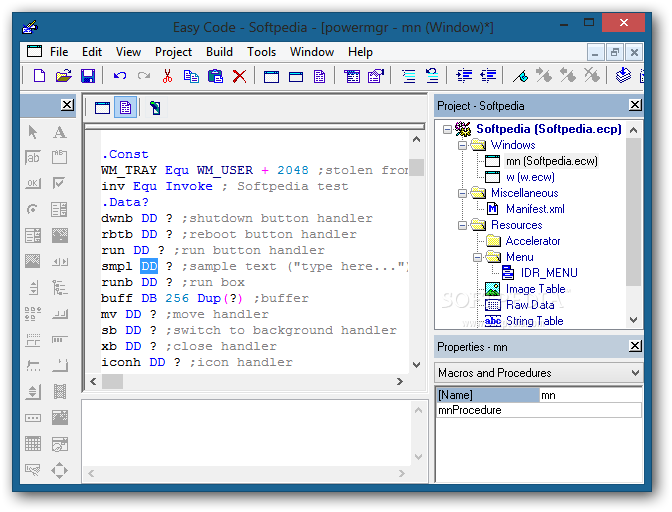672x512 pixels.
Task: Copy selection using the copy icon
Action: [191, 76]
